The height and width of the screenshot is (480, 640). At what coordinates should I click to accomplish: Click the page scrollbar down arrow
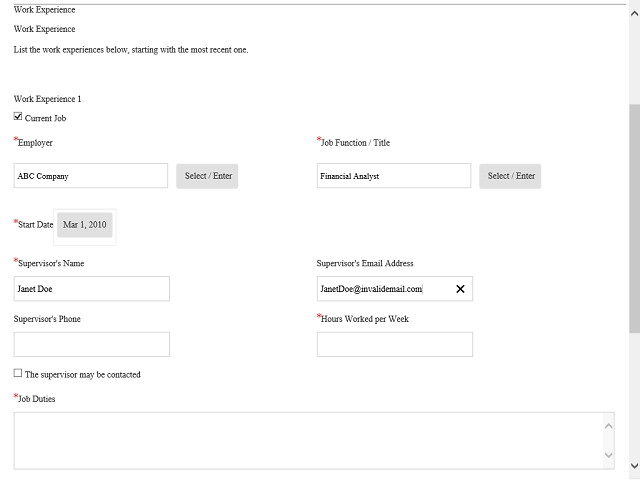(634, 466)
